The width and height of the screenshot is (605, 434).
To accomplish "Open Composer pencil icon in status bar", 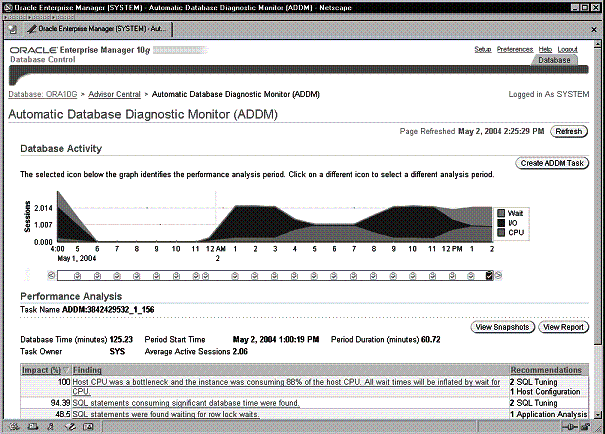I will [x=70, y=427].
